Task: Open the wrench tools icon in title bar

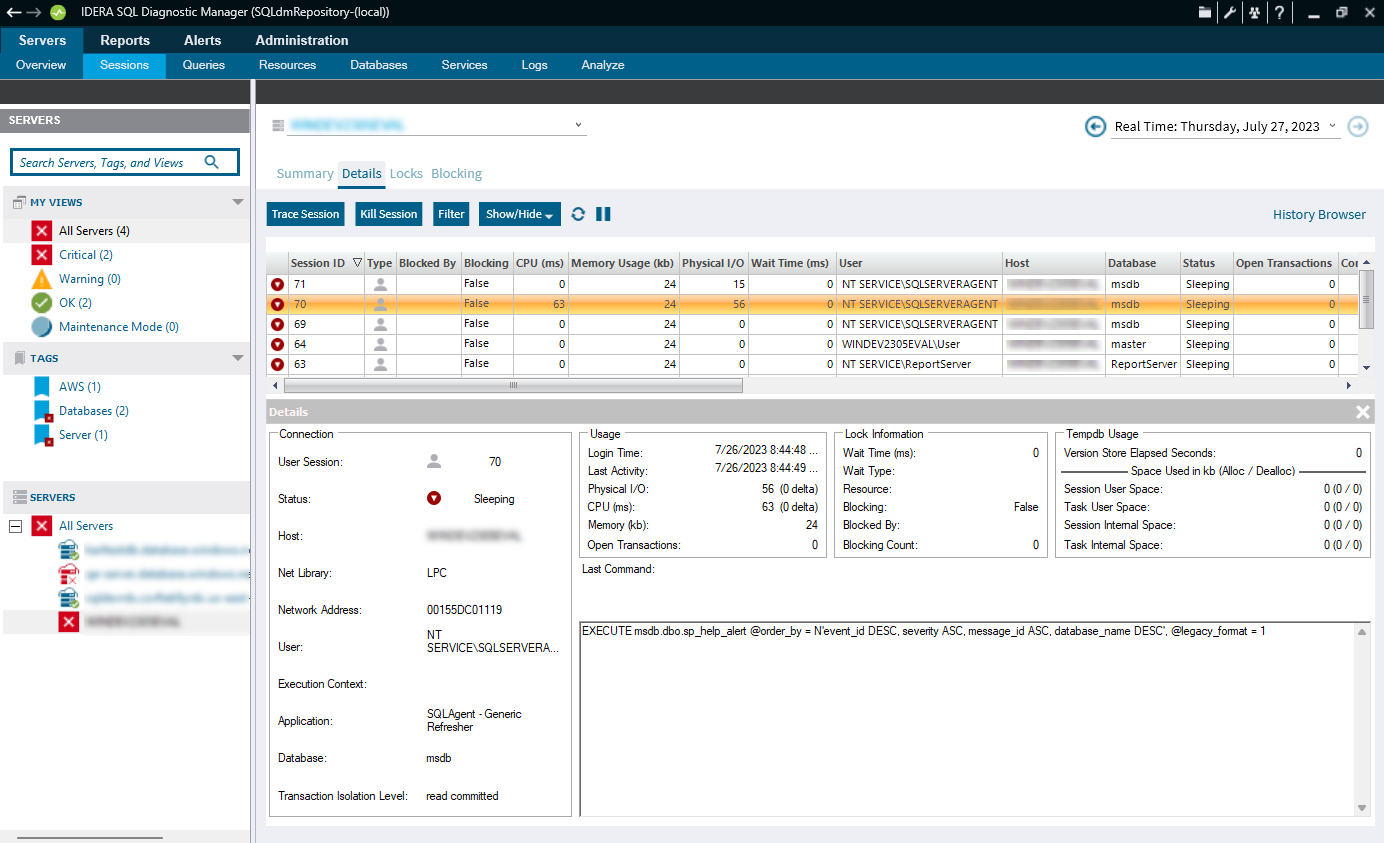Action: 1230,13
